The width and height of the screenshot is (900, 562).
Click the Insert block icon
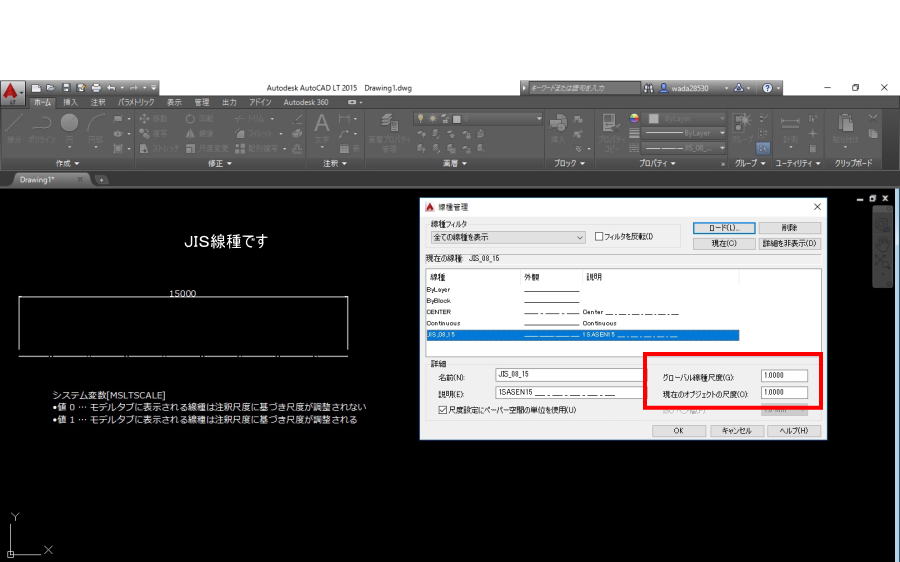(558, 123)
